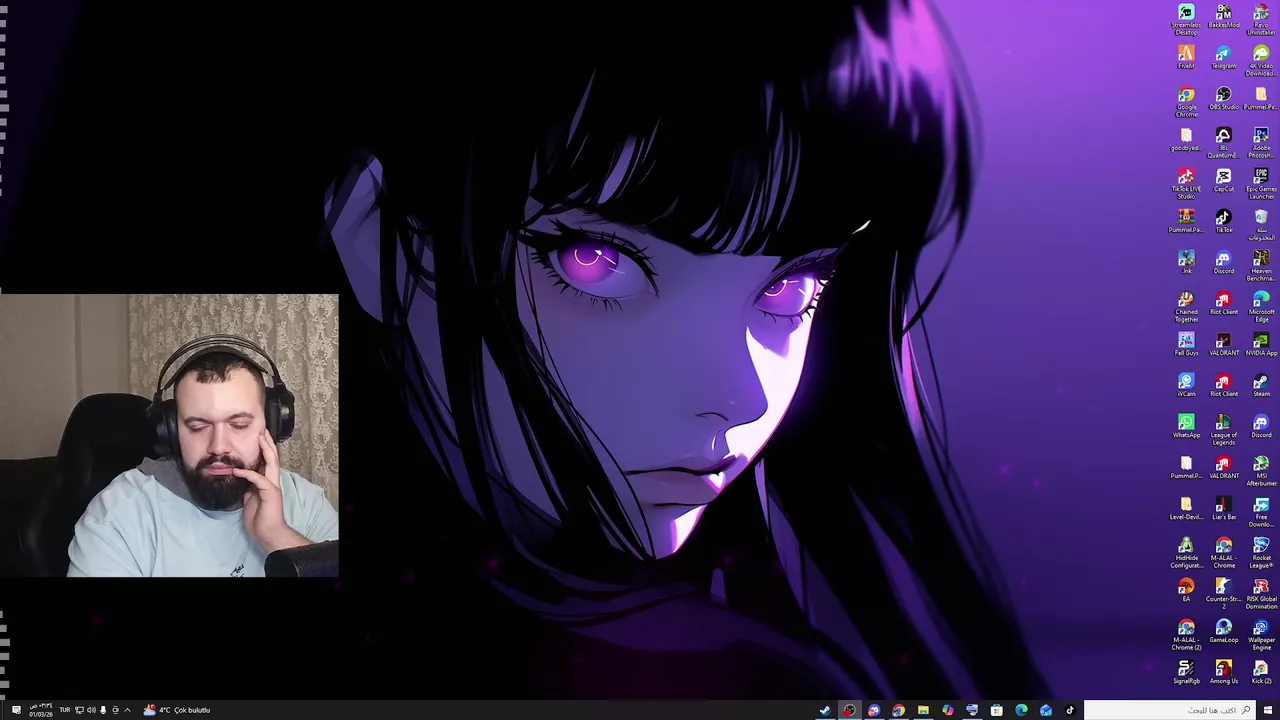The image size is (1280, 720).
Task: Open the FiveM desktop shortcut
Action: 1186,57
